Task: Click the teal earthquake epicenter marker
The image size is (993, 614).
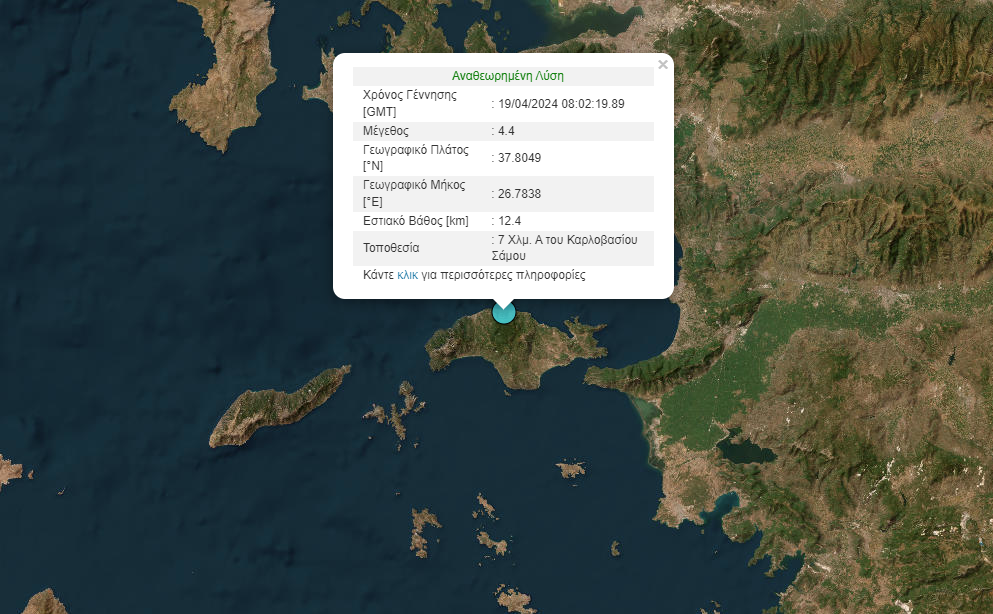Action: [504, 312]
